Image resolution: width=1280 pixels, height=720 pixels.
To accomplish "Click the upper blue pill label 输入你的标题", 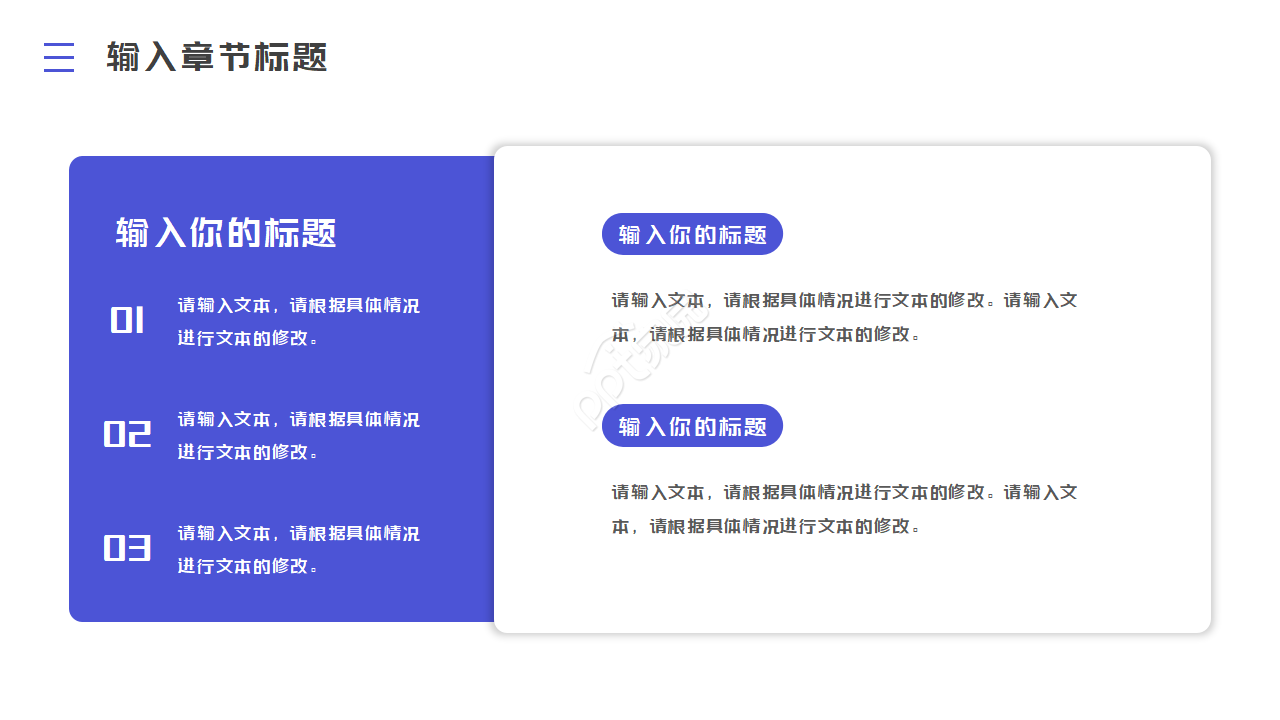I will 692,235.
